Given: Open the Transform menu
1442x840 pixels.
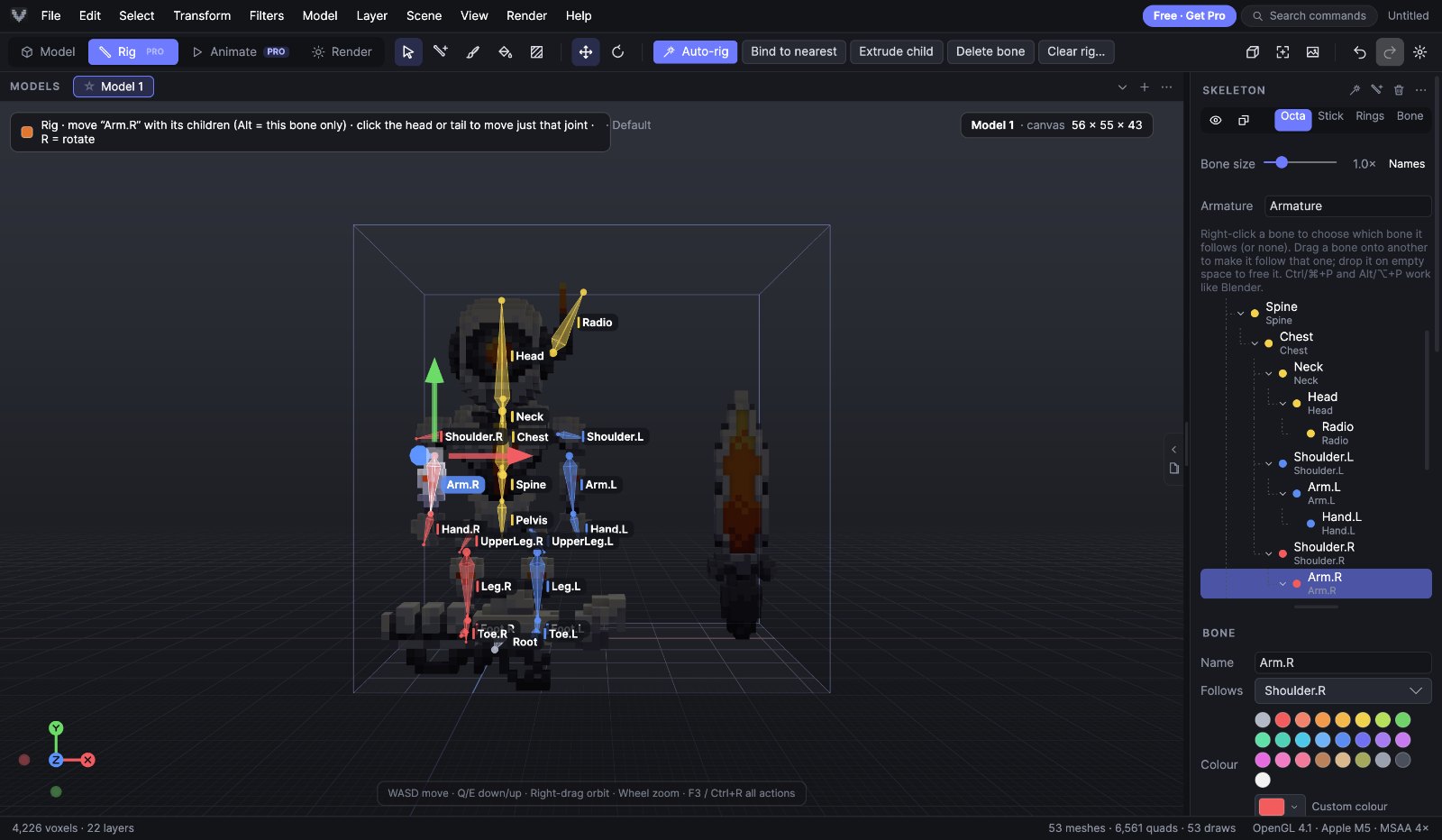Looking at the screenshot, I should pos(202,15).
